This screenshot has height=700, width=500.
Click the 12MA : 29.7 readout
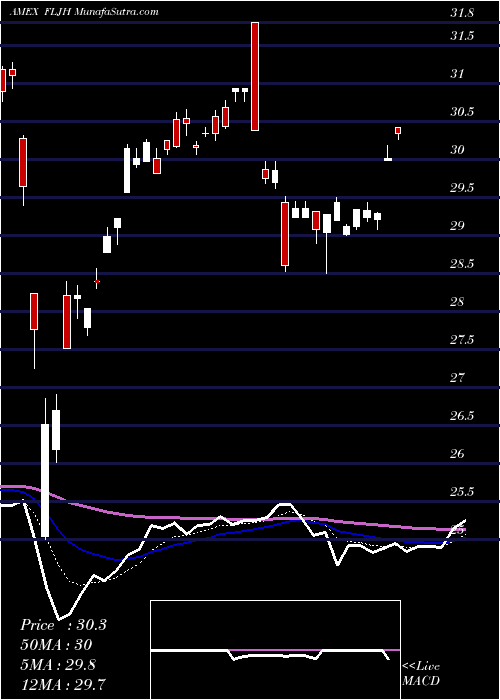(x=63, y=684)
